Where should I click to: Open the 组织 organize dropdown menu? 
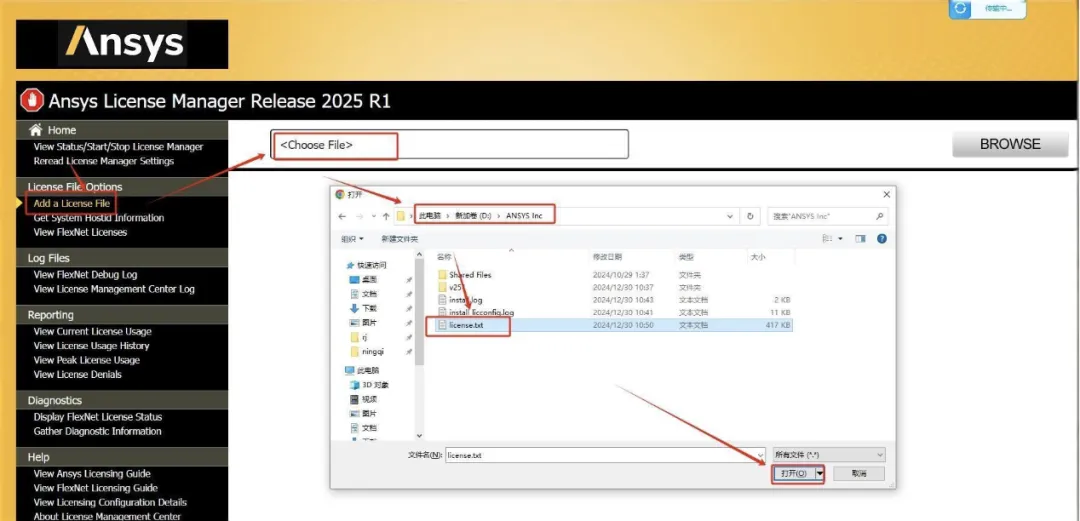pos(353,238)
